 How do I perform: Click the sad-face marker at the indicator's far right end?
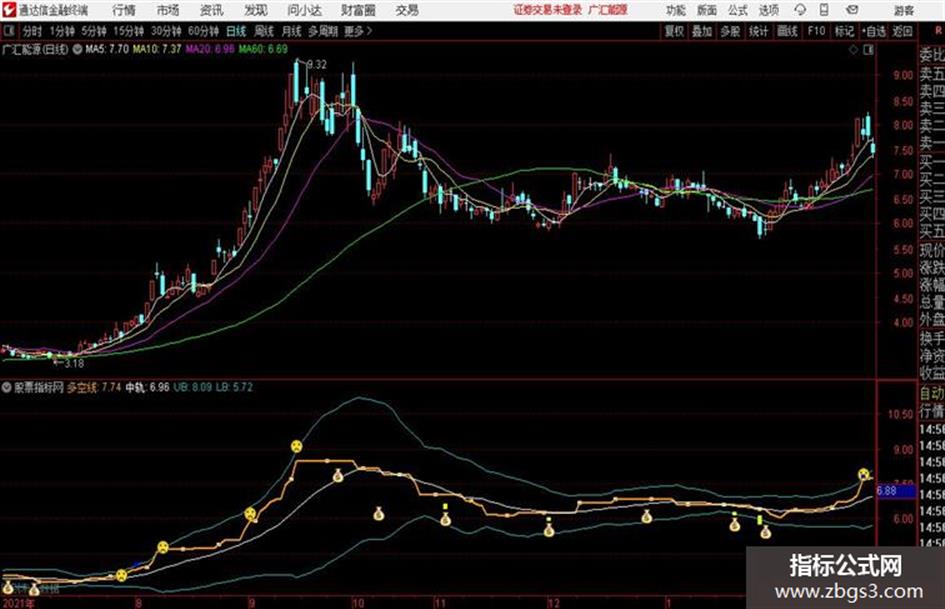(x=864, y=474)
